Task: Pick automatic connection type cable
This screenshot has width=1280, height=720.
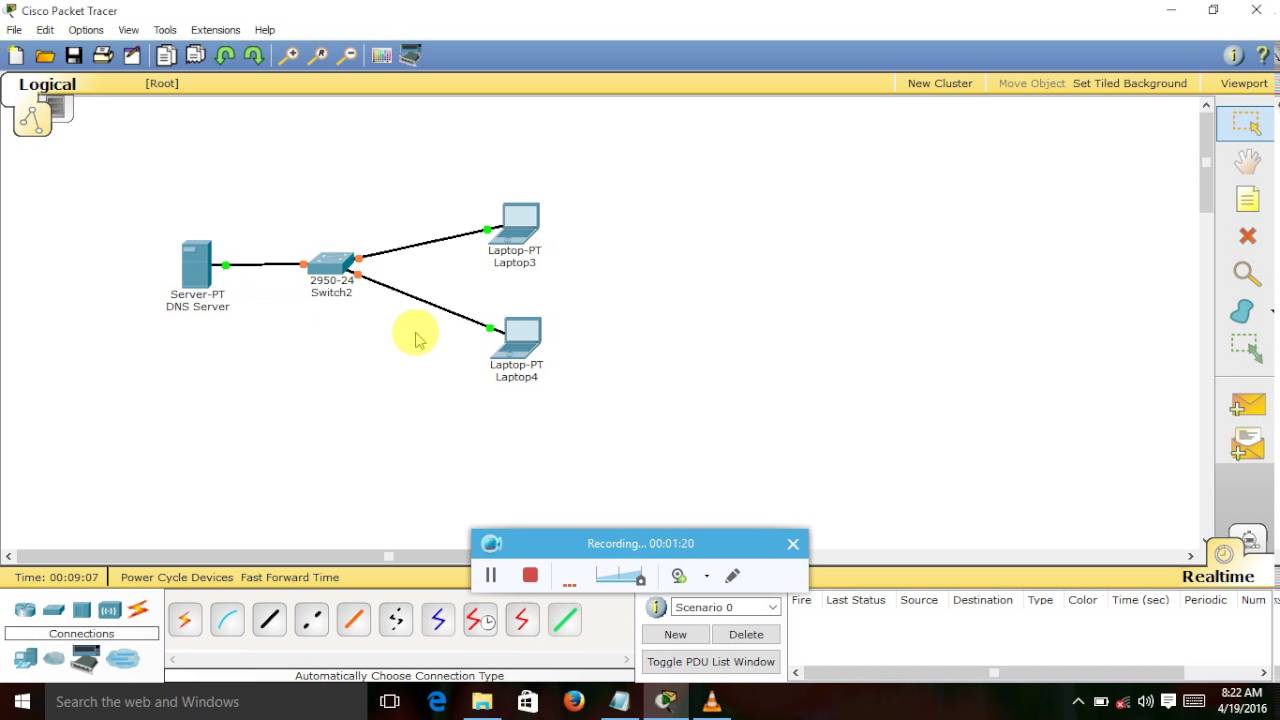Action: [185, 621]
